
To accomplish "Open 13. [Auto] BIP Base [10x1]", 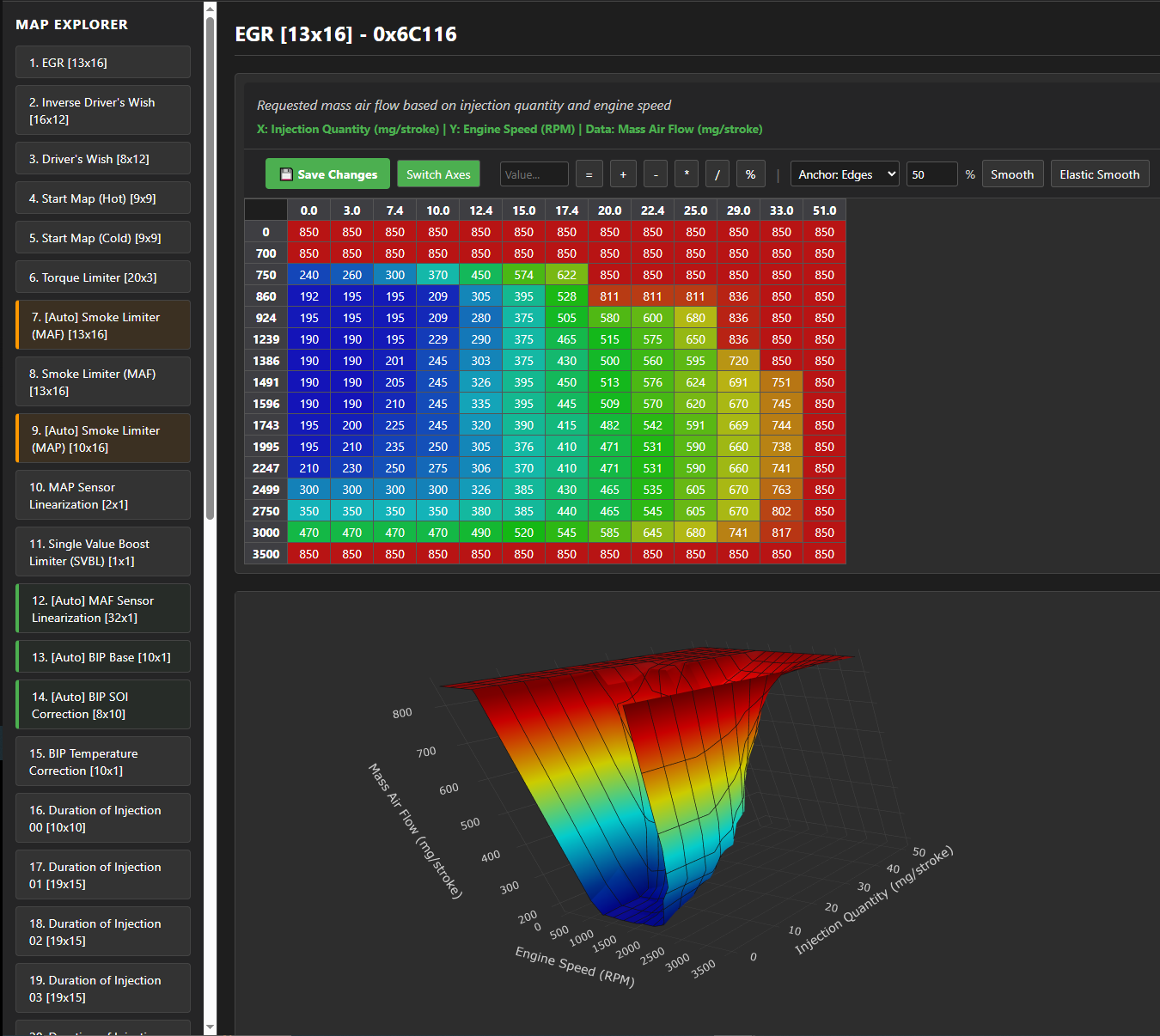I will tap(103, 657).
